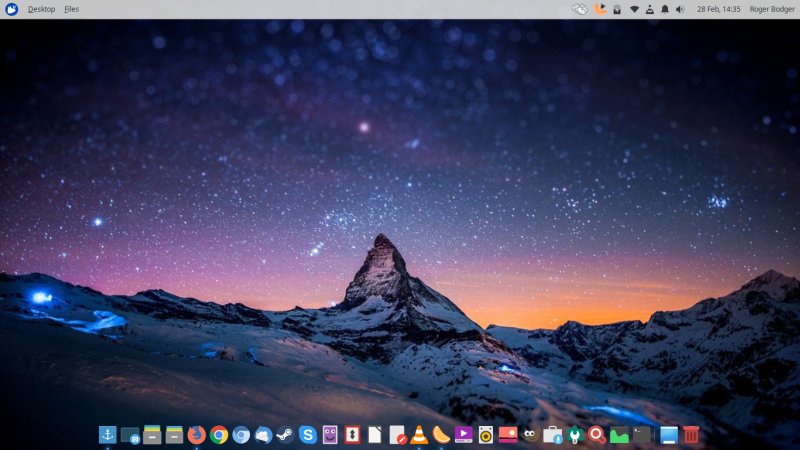Launch GIMP from the dock
800x450 pixels.
coord(530,435)
